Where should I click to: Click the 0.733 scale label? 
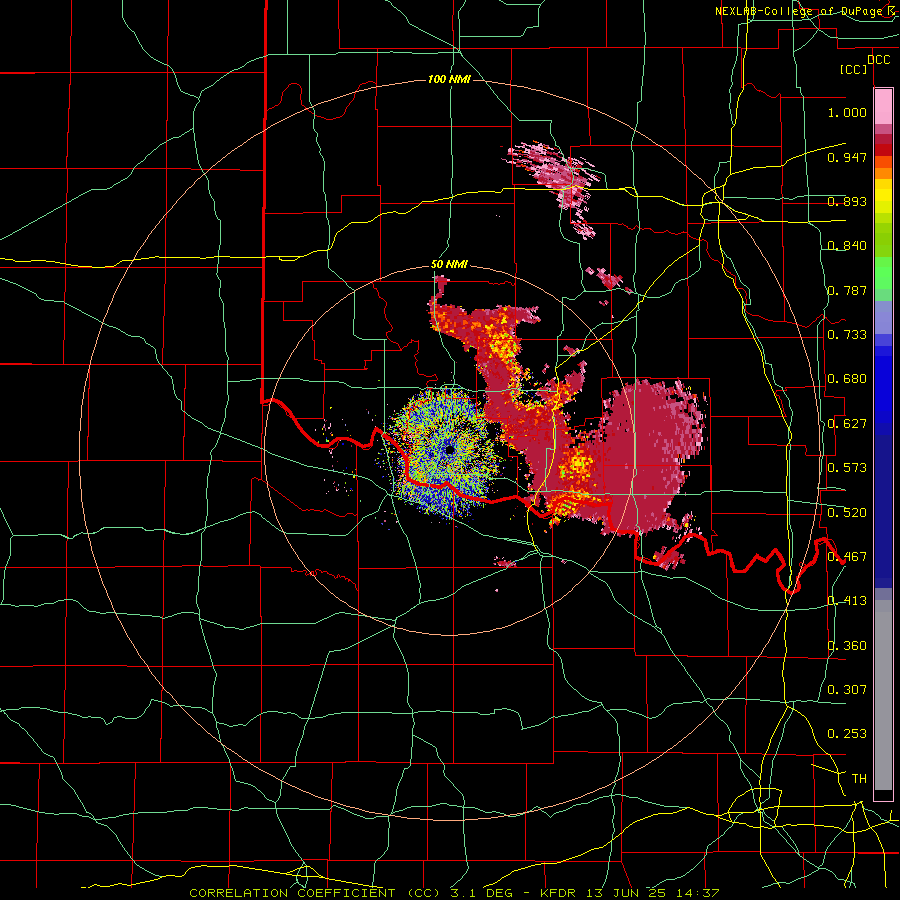click(x=847, y=335)
